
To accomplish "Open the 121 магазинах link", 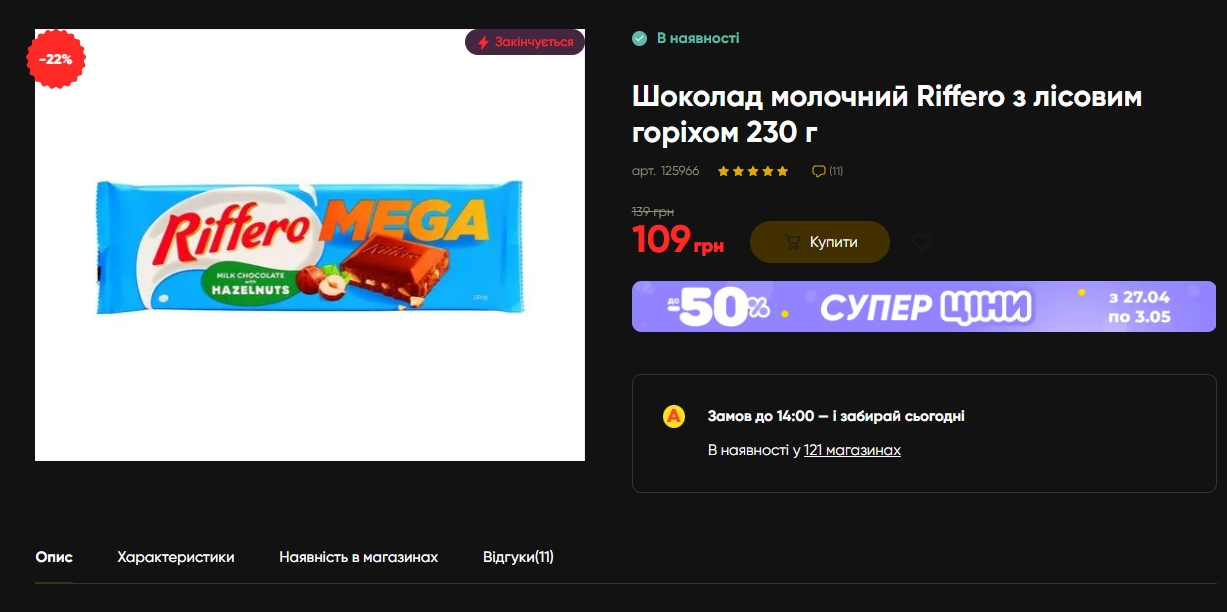I will click(852, 451).
